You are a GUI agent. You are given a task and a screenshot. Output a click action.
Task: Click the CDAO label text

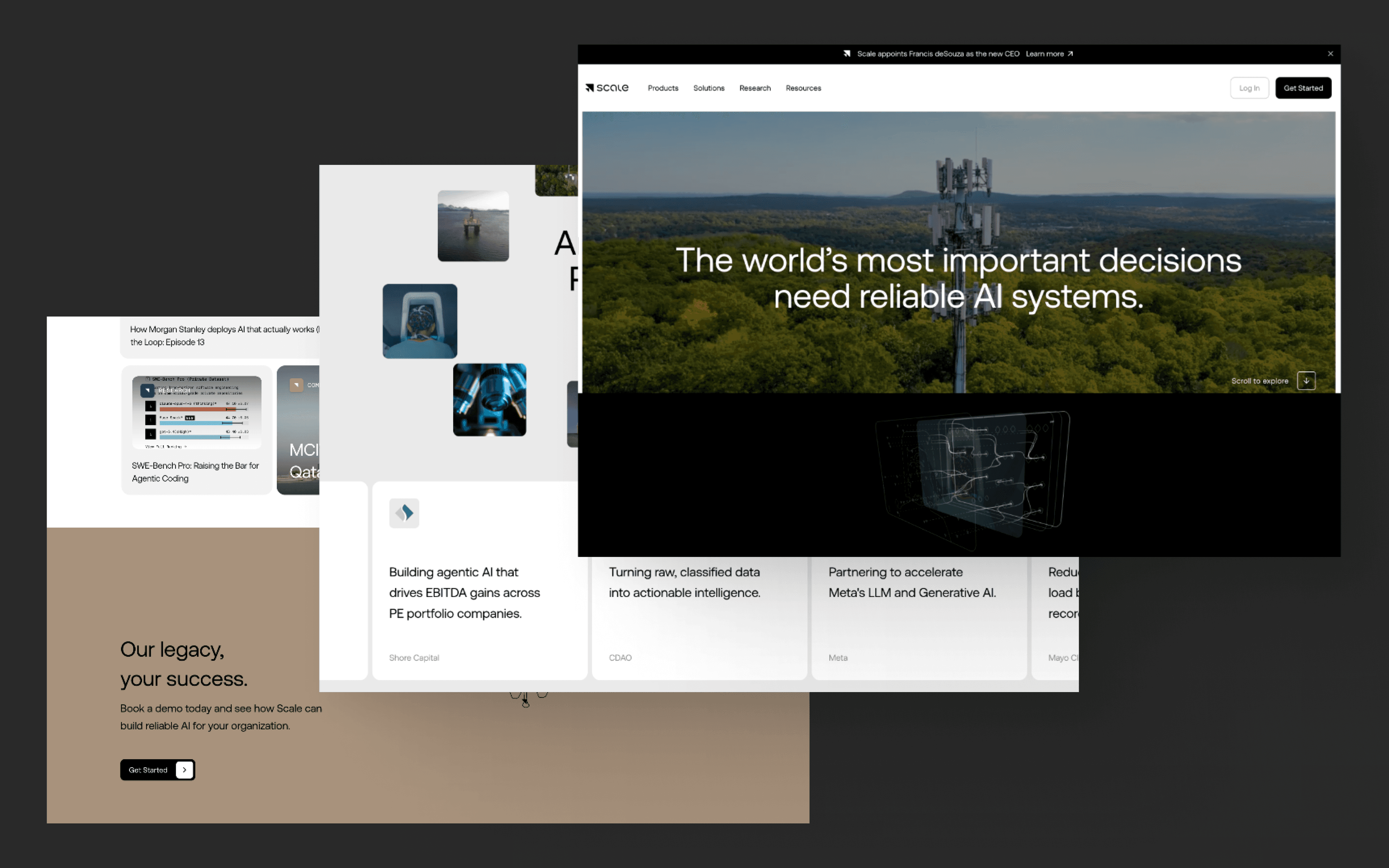[620, 658]
